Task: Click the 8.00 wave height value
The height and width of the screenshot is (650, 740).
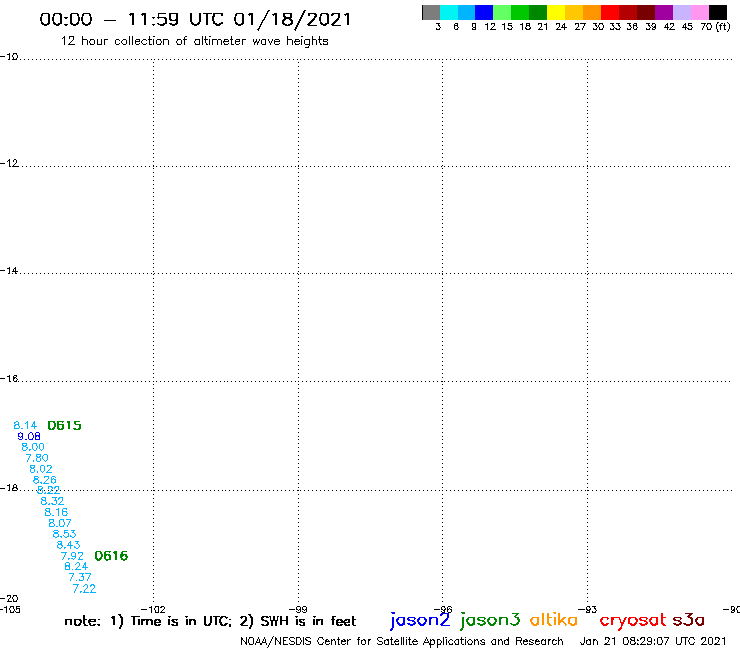Action: coord(33,447)
